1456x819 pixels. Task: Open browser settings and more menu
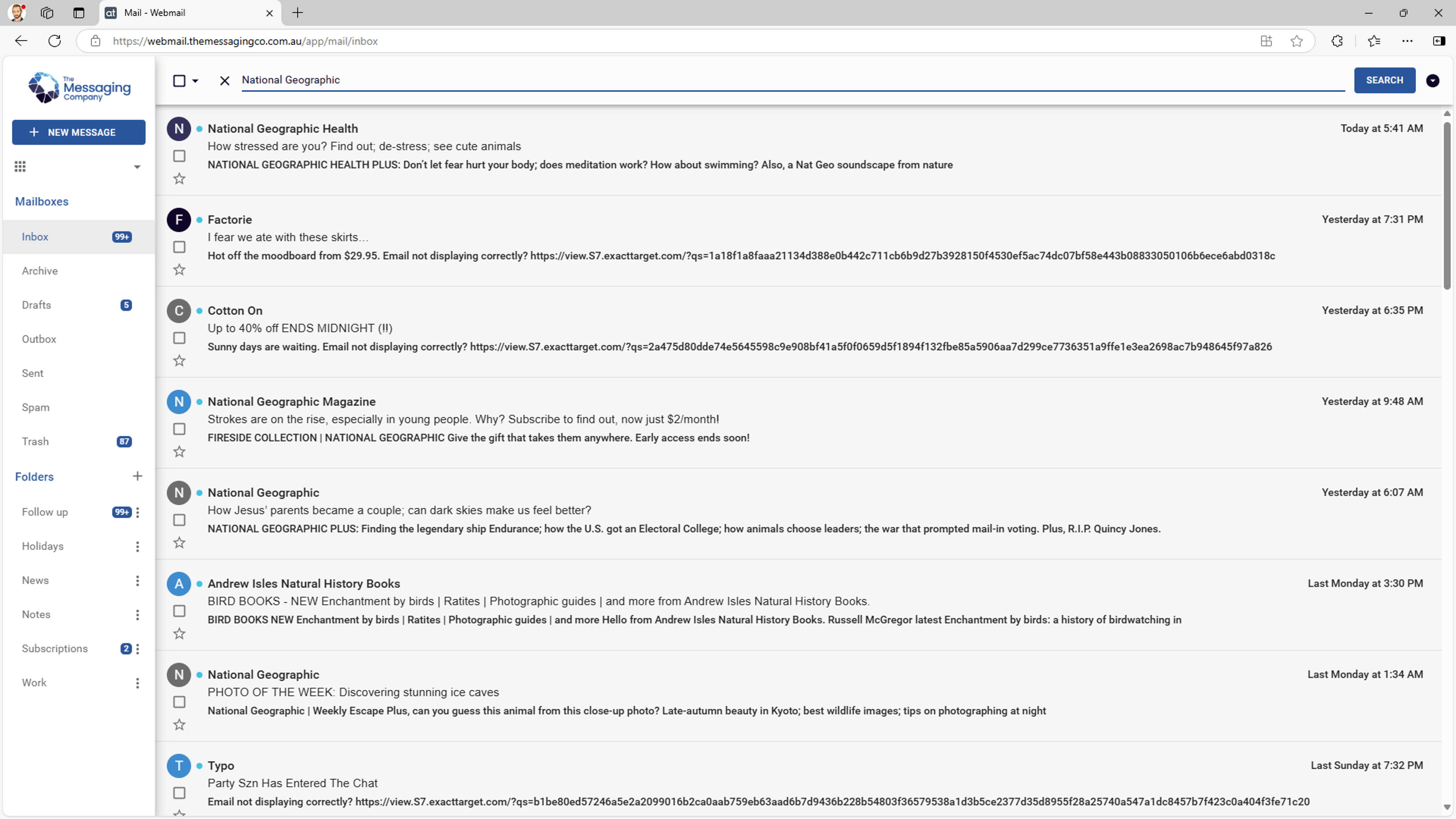click(1407, 41)
